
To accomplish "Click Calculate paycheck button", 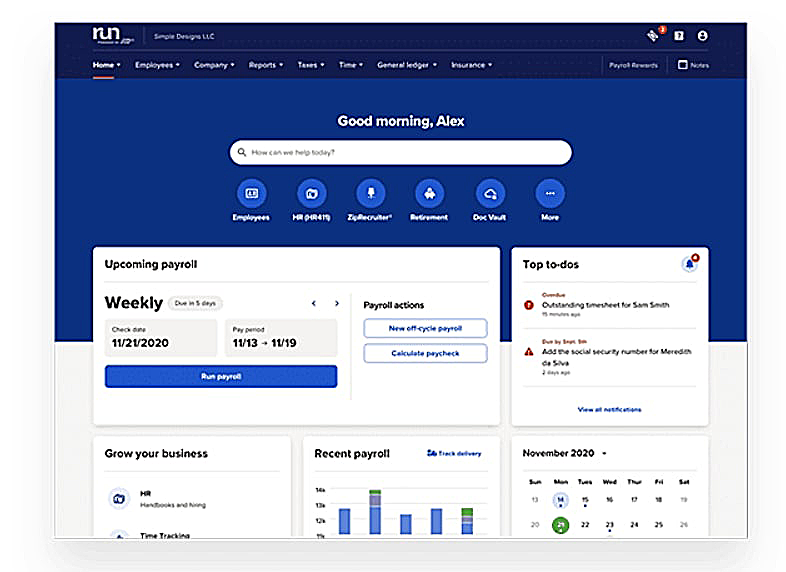I will coord(425,353).
